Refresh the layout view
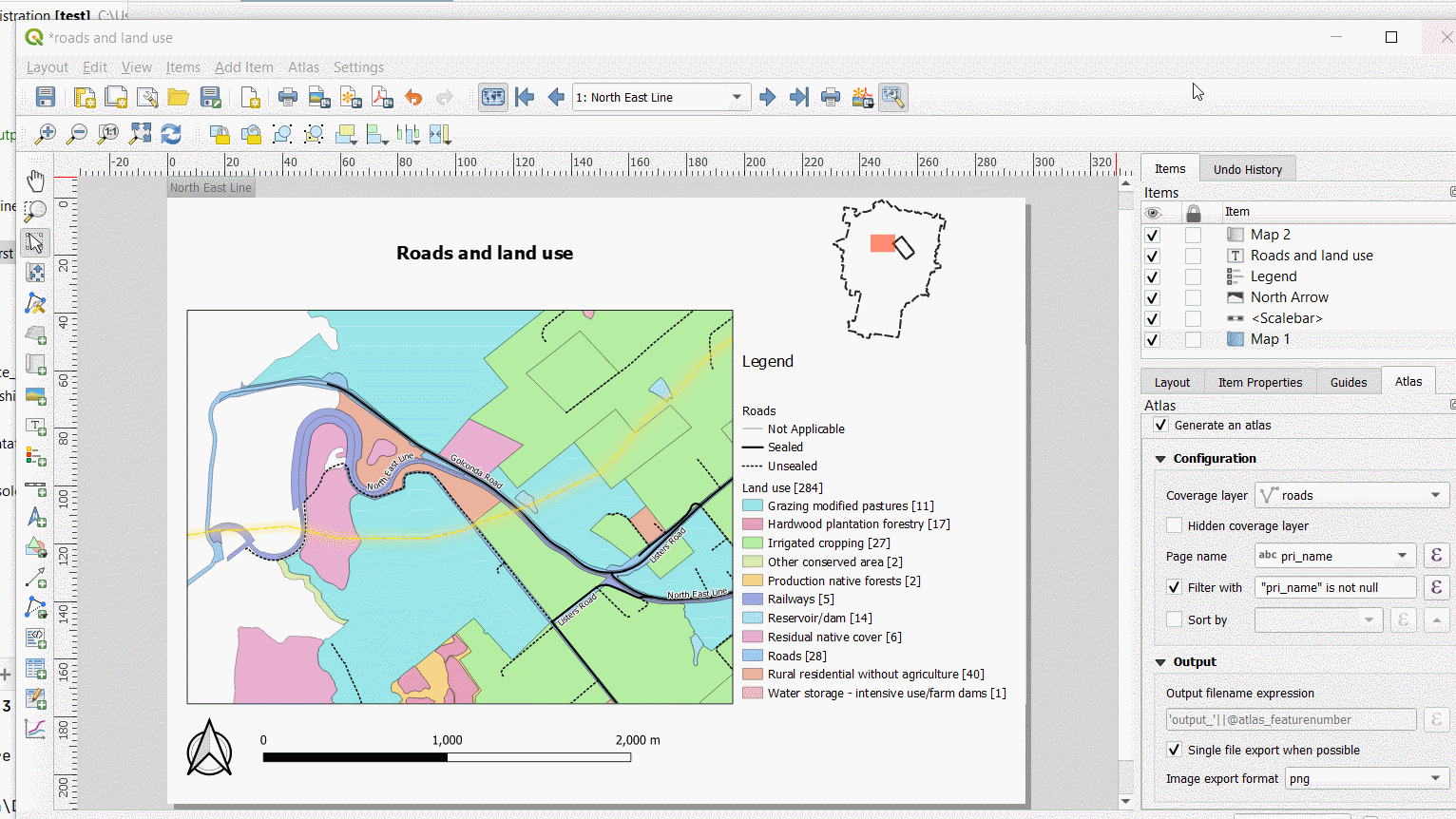 pos(171,134)
